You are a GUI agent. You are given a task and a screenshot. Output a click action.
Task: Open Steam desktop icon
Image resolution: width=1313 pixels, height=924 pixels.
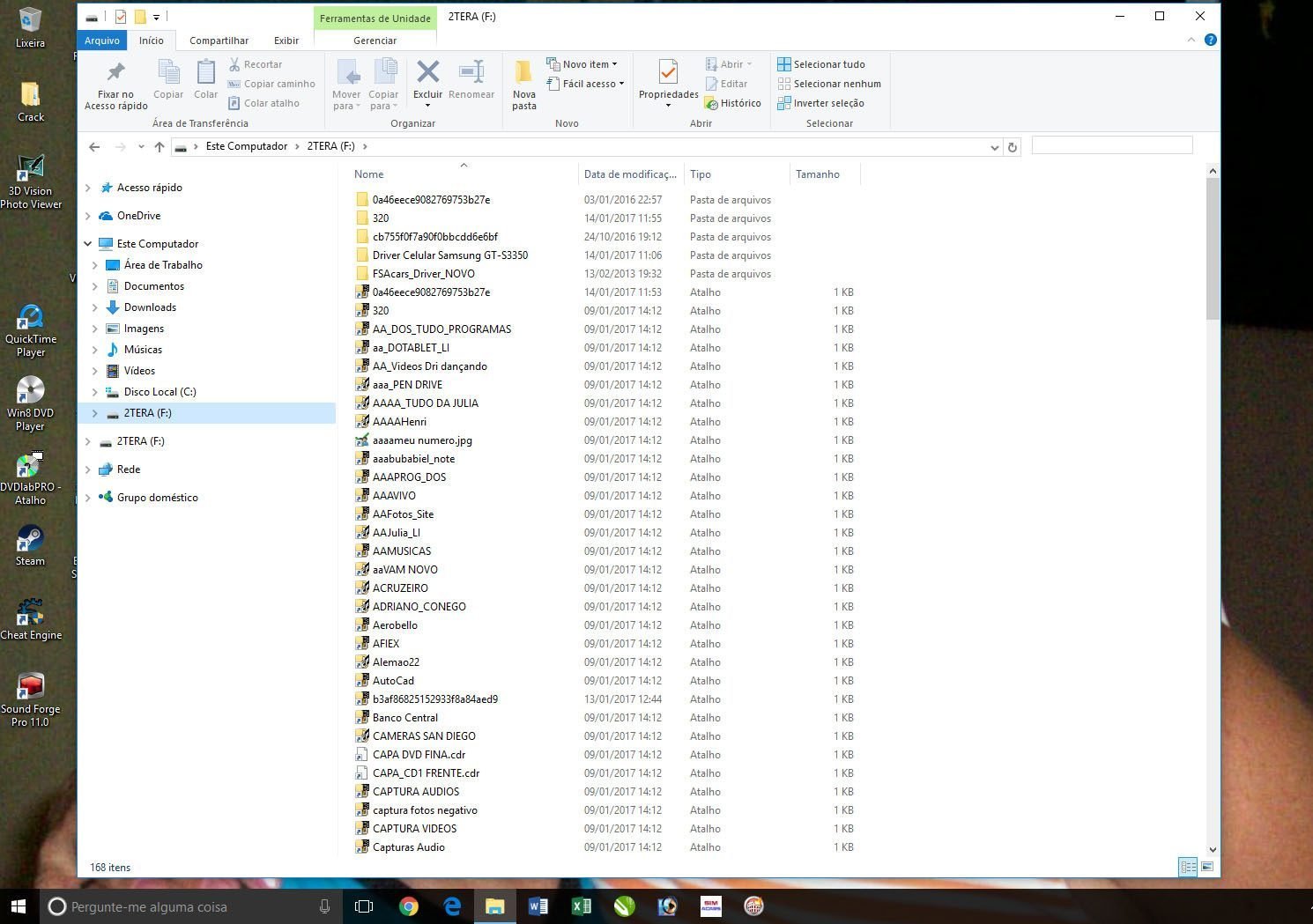(30, 545)
